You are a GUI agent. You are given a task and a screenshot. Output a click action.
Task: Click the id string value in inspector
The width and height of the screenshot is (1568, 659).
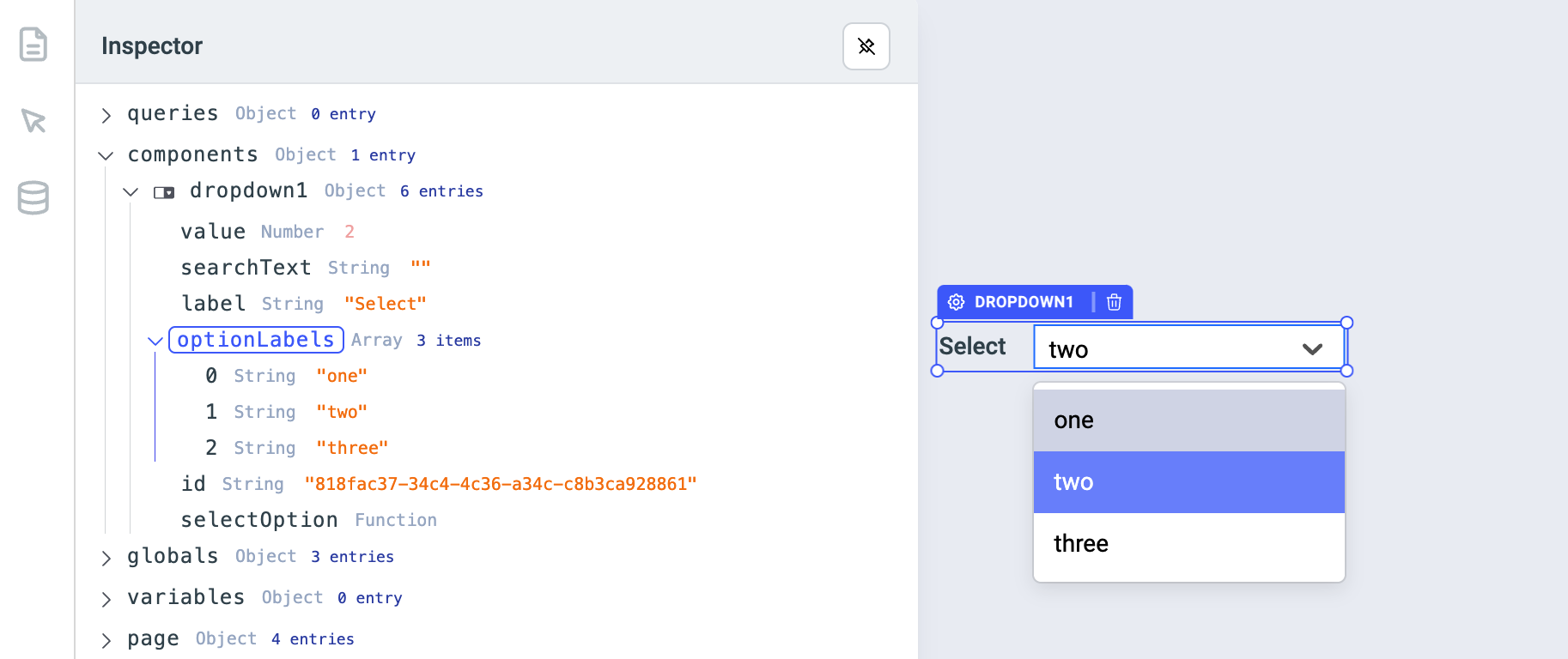(501, 484)
